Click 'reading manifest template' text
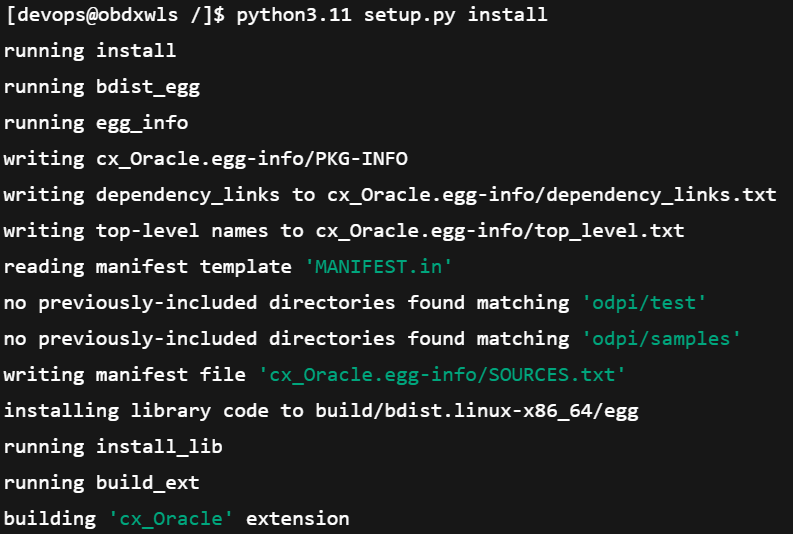Screen dimensions: 793x534 pos(148,266)
